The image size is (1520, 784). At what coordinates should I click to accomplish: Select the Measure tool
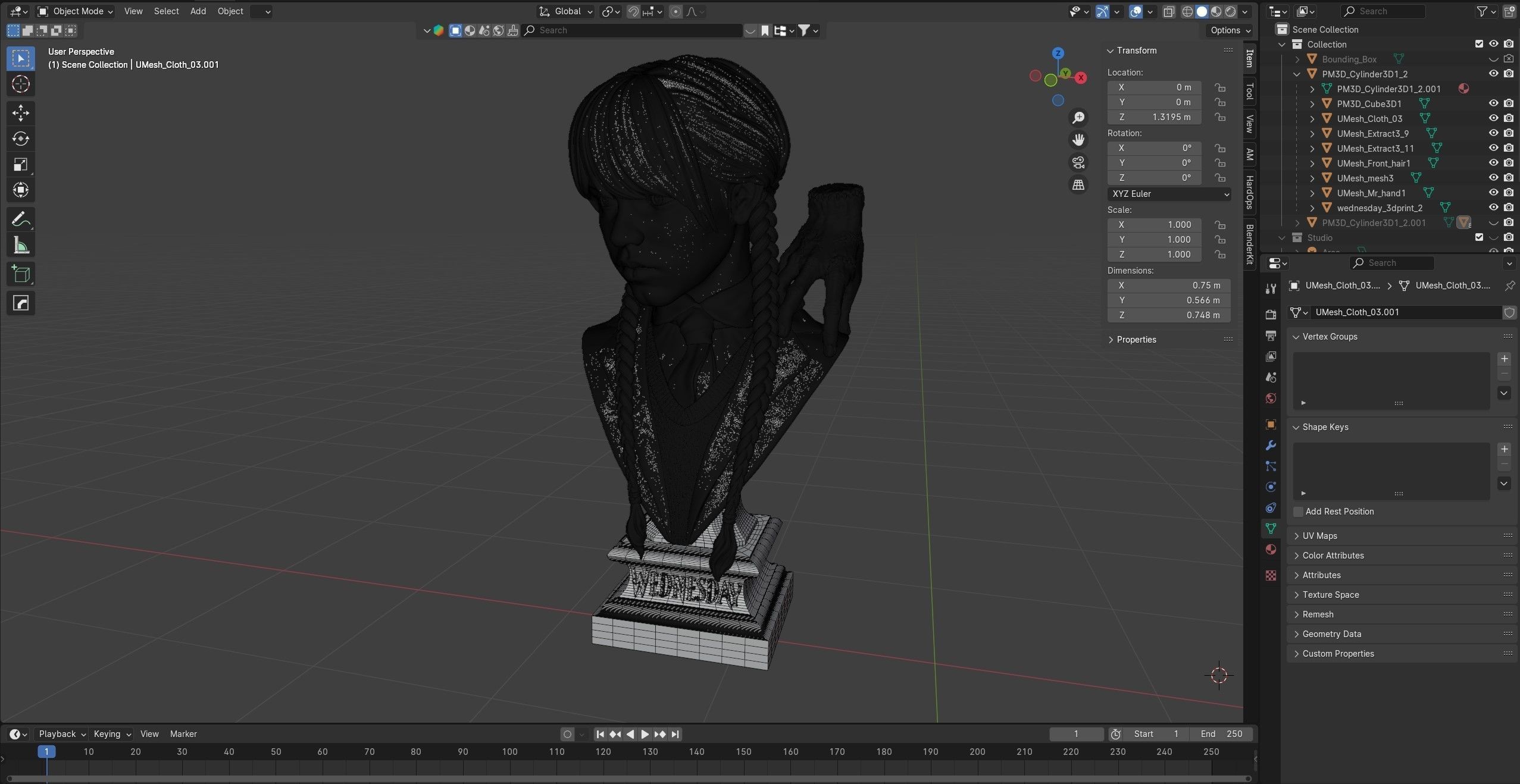[21, 245]
